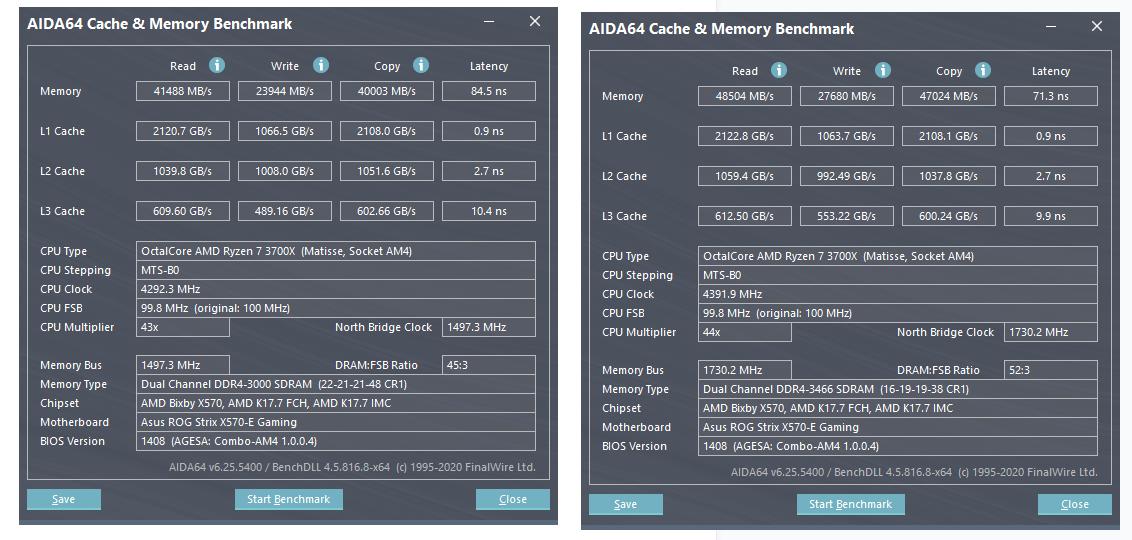Viewport: 1132px width, 540px height.
Task: Click DRAM:FSB Ratio value 52:3
Action: 1050,370
